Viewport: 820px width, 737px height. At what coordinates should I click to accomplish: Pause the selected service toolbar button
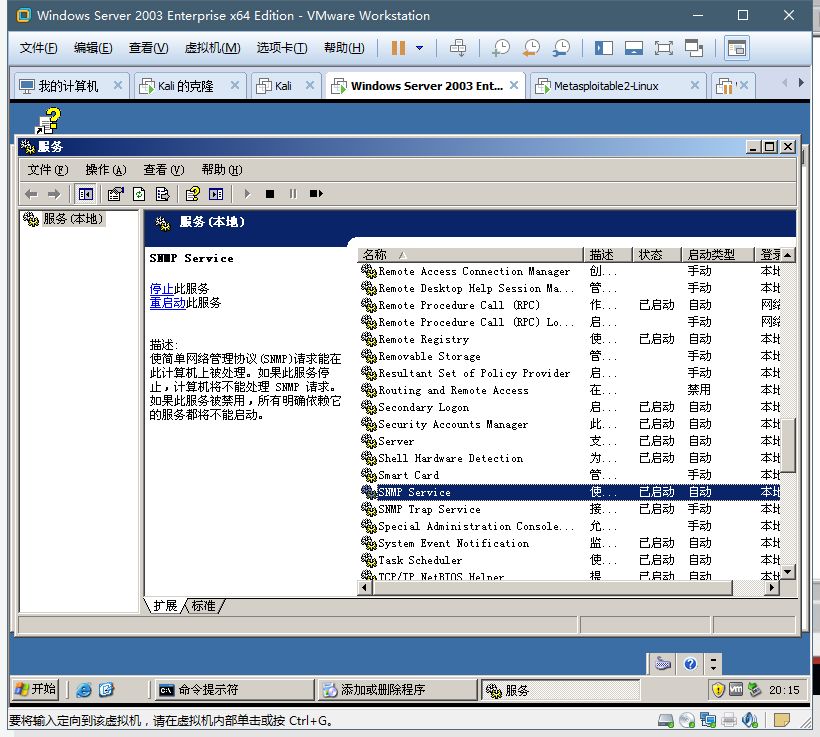click(293, 194)
